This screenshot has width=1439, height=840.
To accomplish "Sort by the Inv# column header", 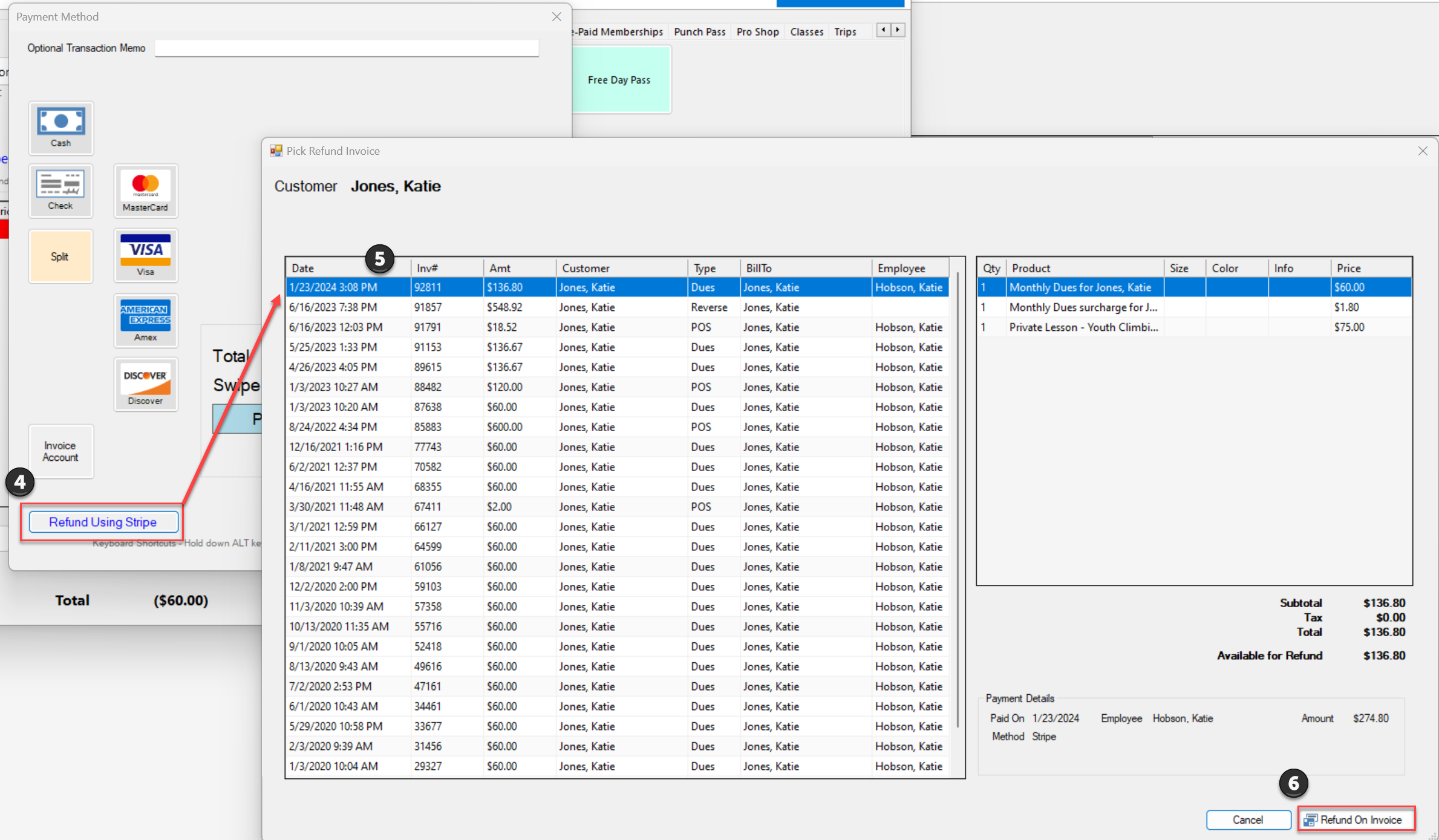I will [447, 268].
